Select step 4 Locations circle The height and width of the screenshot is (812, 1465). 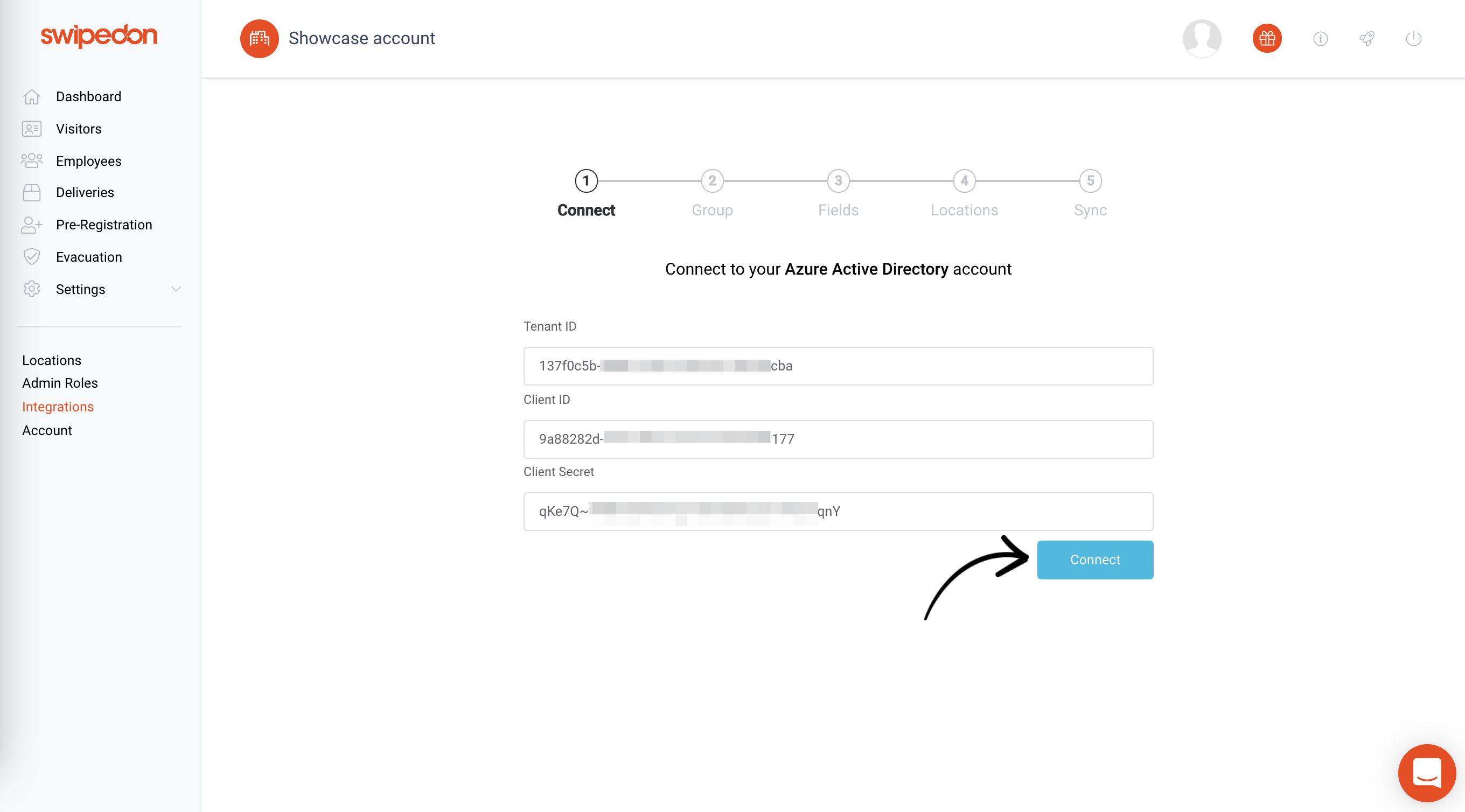tap(965, 181)
